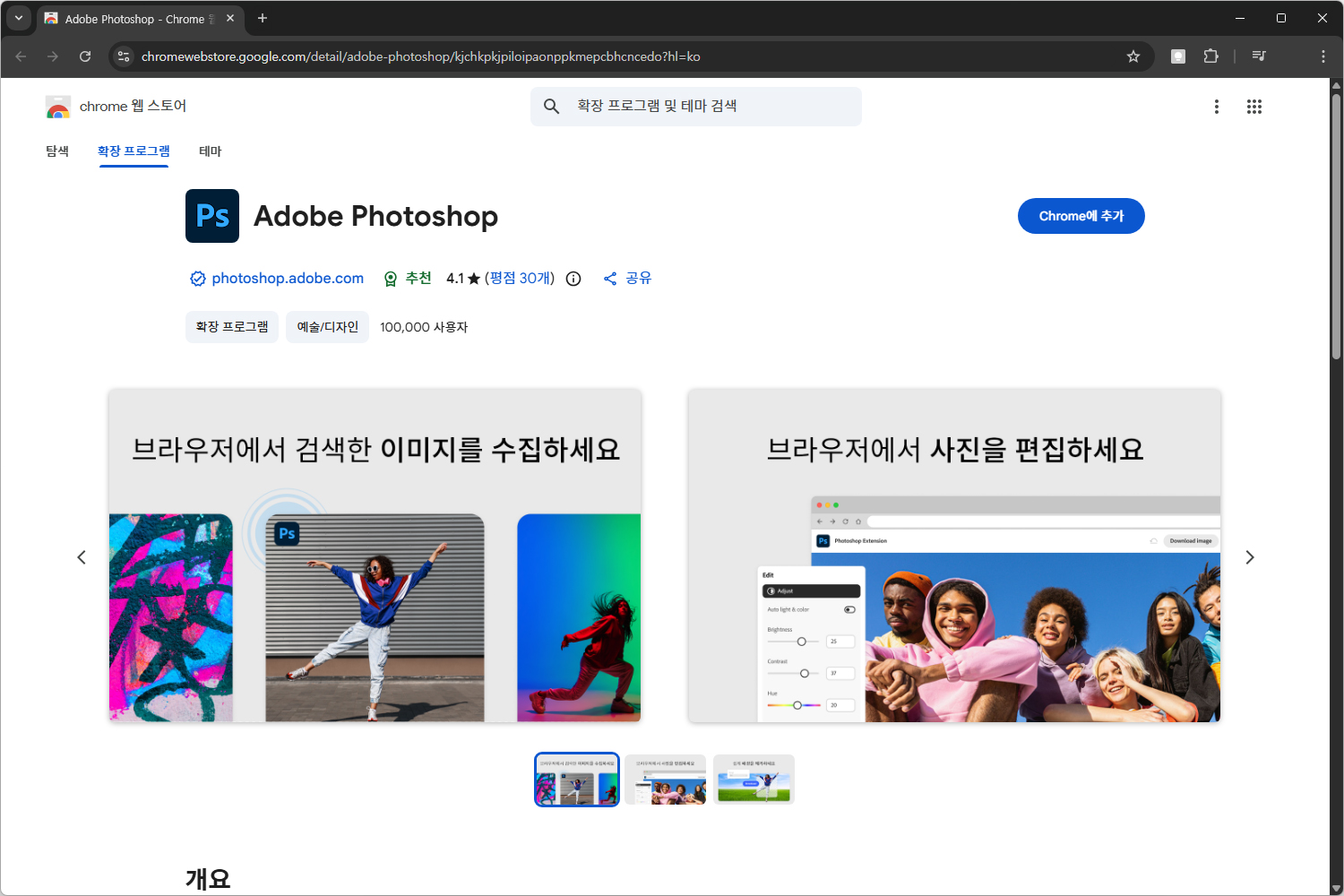Close the Adobe Photoshop tab
The width and height of the screenshot is (1344, 896).
230,18
